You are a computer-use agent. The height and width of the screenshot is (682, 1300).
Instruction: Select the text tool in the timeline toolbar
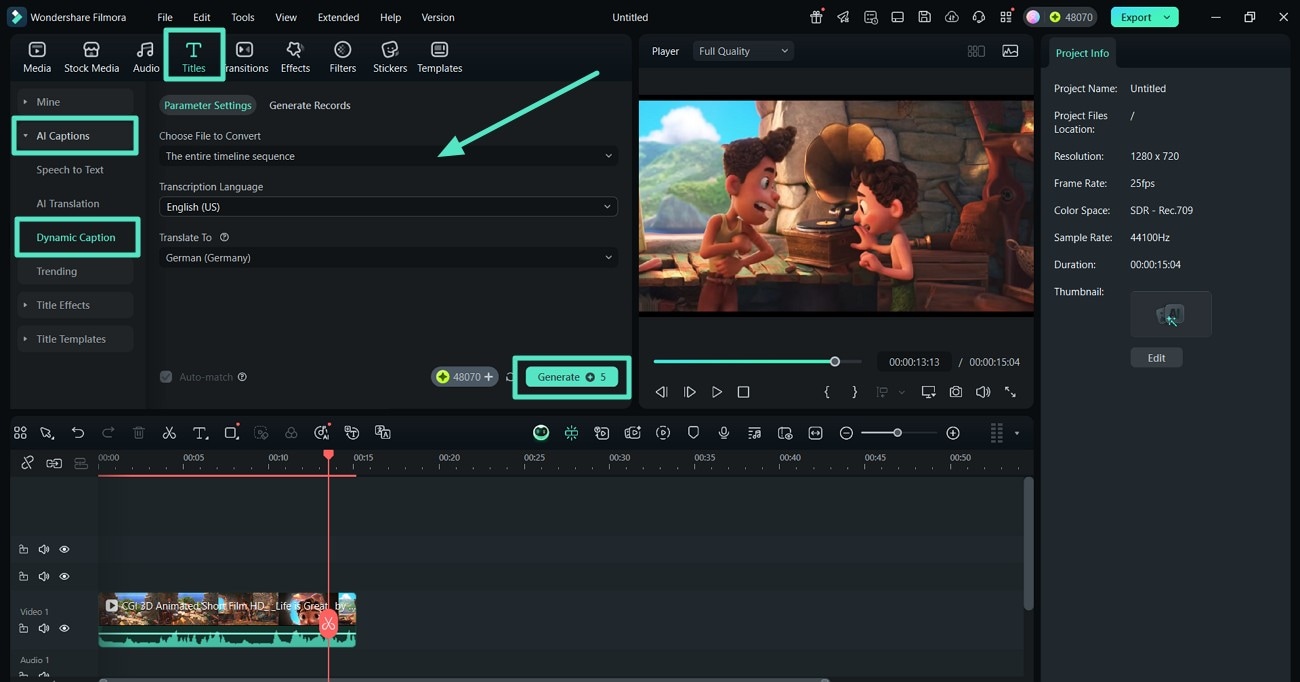click(x=200, y=433)
